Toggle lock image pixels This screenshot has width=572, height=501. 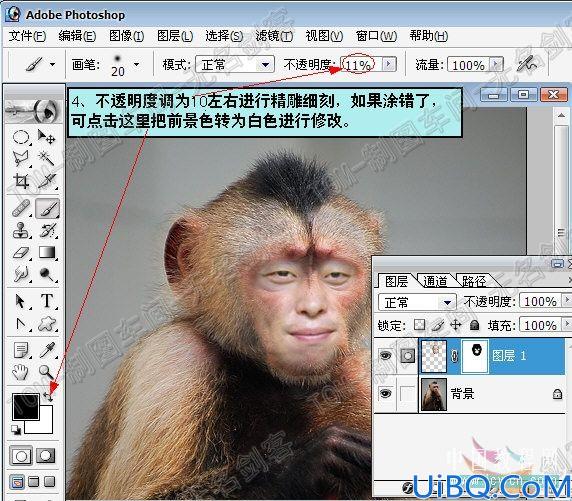(438, 325)
